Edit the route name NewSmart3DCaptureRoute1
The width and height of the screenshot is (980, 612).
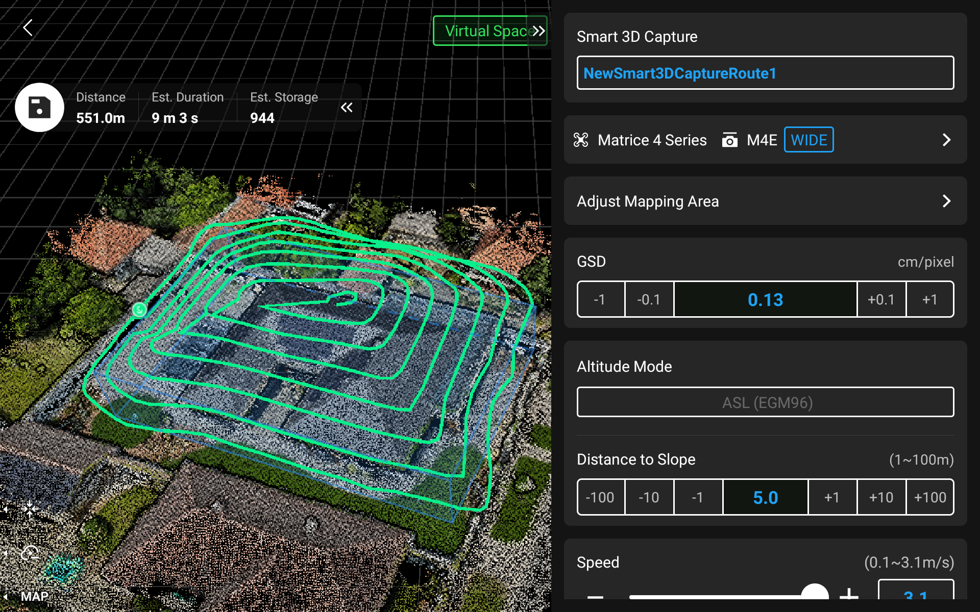pos(765,73)
